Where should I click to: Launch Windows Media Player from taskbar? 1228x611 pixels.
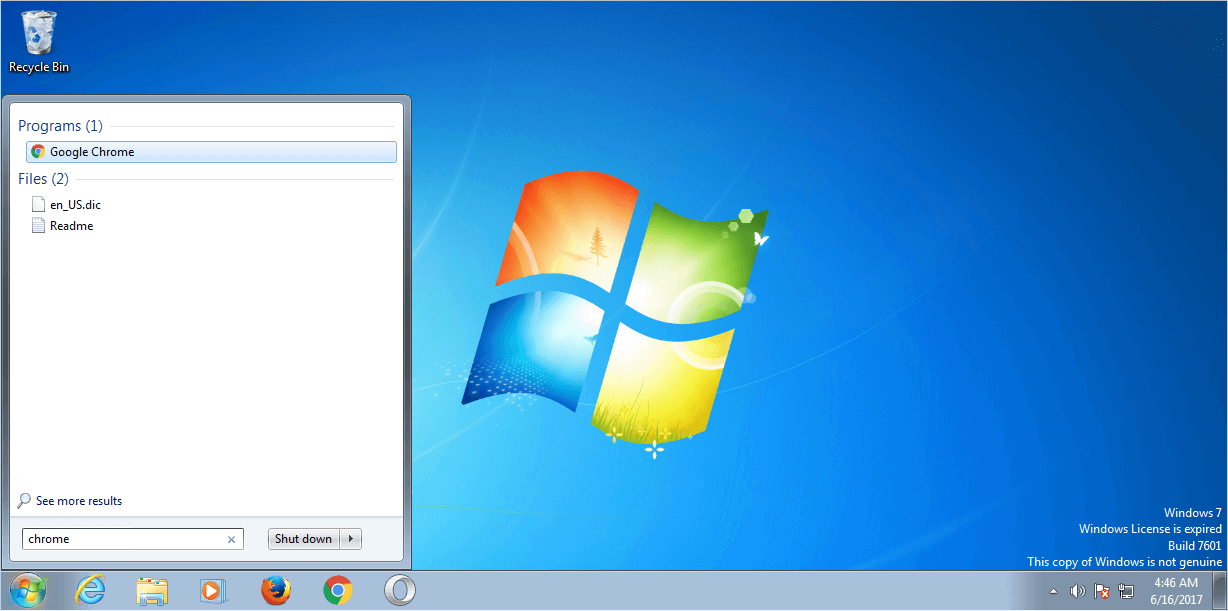tap(212, 591)
